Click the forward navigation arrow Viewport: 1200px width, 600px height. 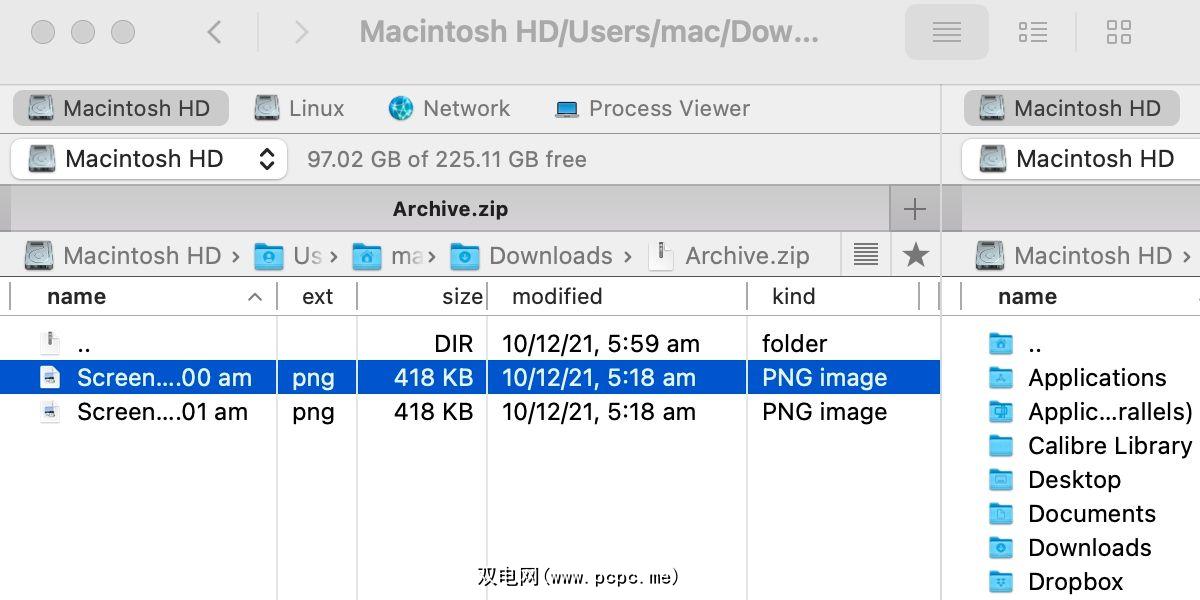tap(301, 33)
